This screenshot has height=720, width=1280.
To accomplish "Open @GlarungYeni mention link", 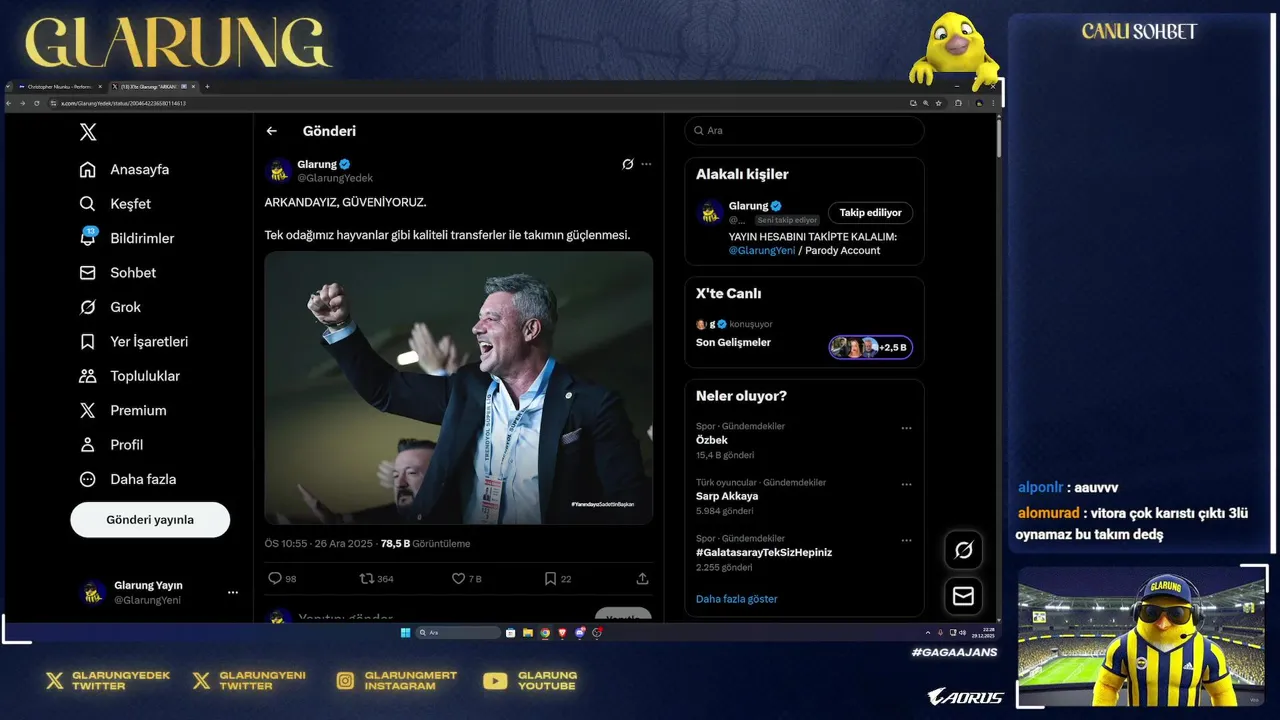I will [x=762, y=251].
